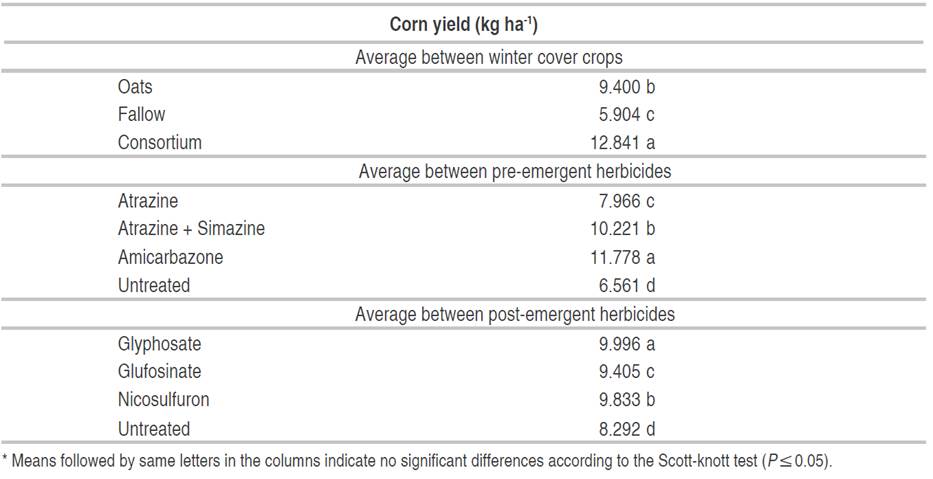Select the Consortium row label
Screen dimensions: 933x479
[x=159, y=142]
